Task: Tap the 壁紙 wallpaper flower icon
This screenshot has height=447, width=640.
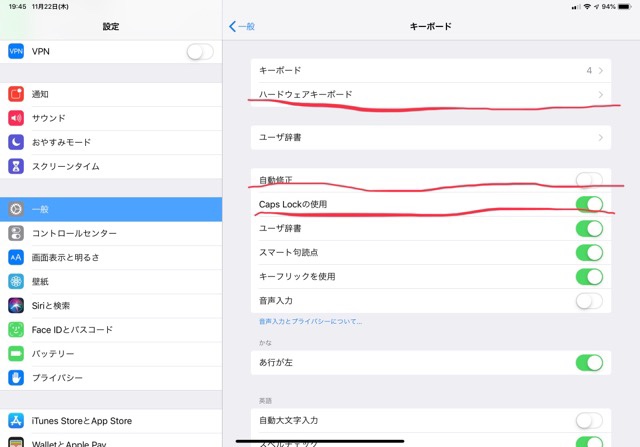Action: pyautogui.click(x=16, y=281)
